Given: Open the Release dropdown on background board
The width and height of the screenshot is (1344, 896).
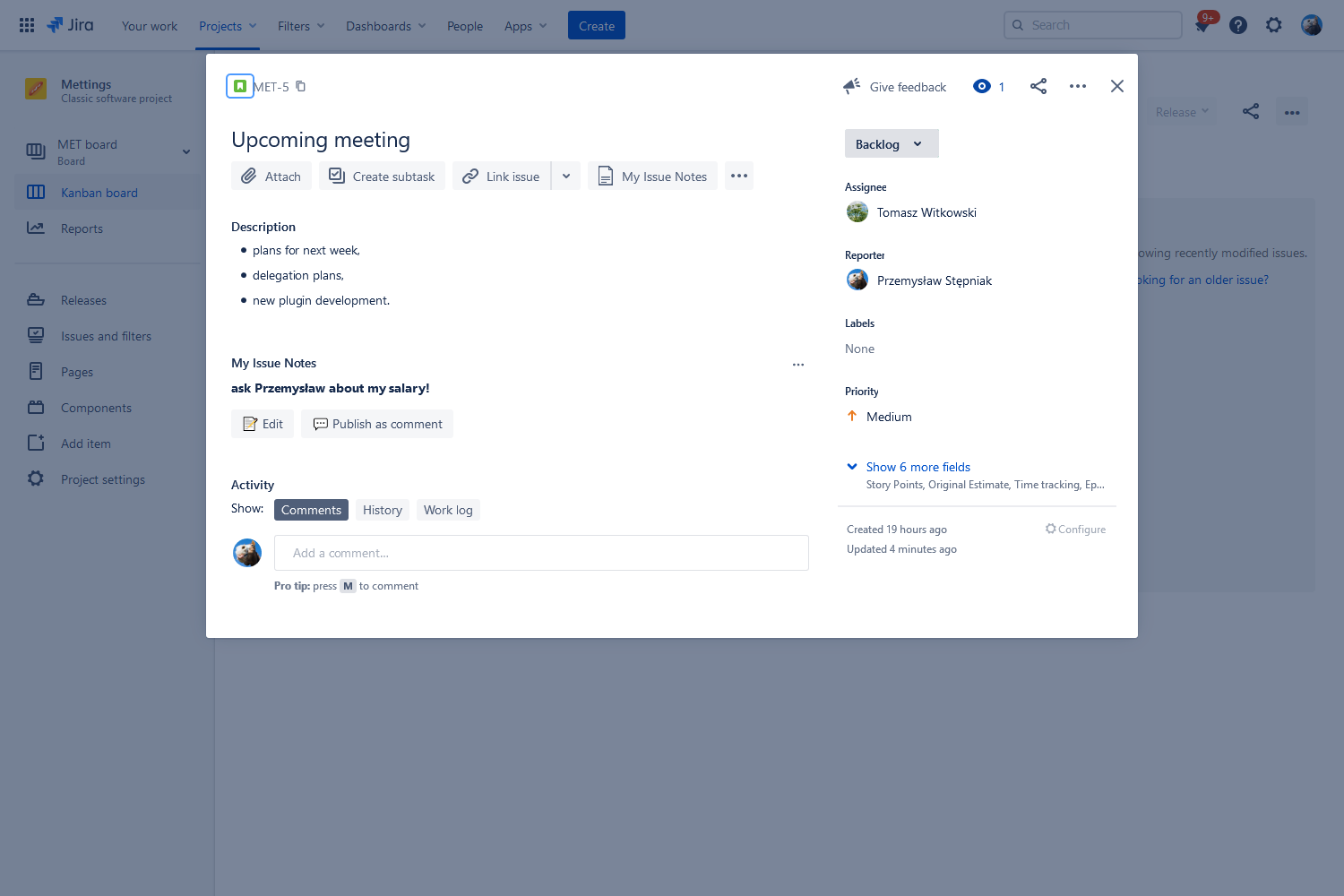Looking at the screenshot, I should click(x=1182, y=112).
